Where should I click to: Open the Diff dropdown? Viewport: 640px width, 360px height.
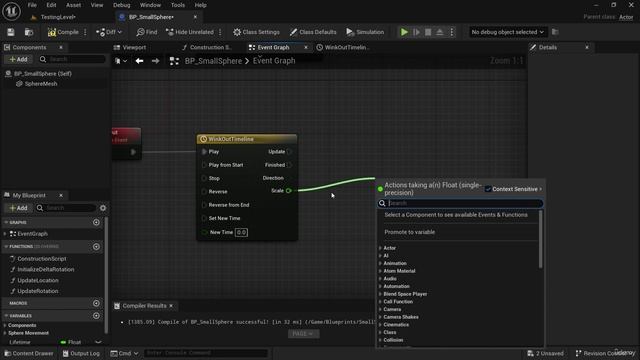pos(109,32)
